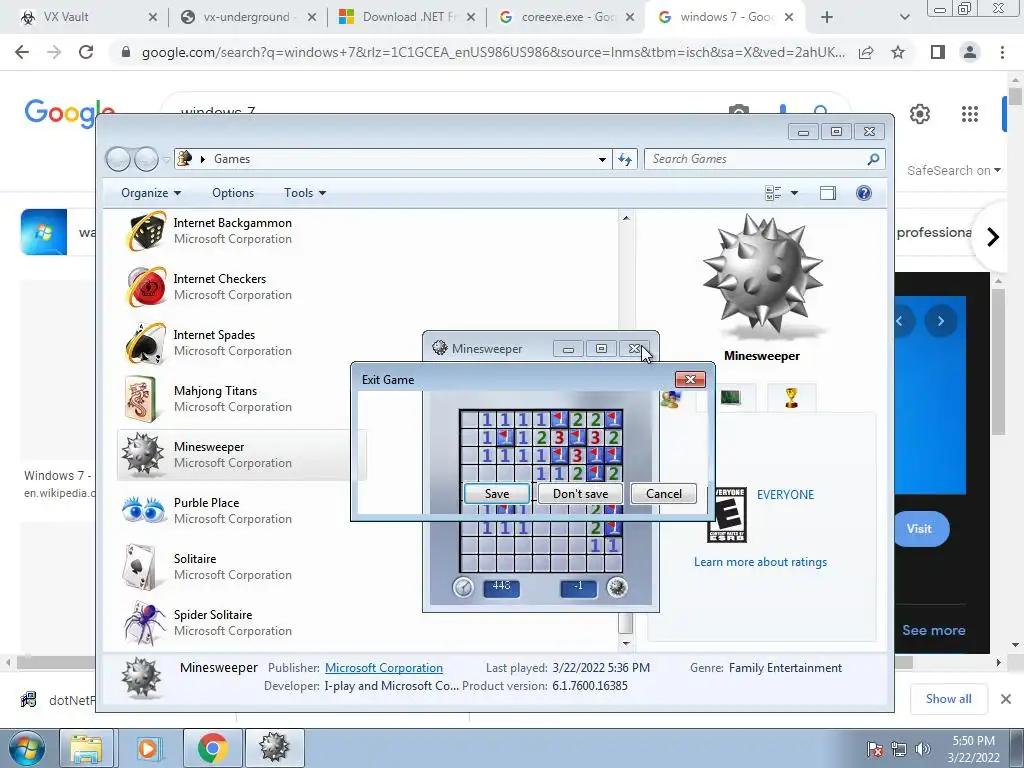Open Windows Media Player taskbar icon
Screen dimensions: 1024x768
148,748
